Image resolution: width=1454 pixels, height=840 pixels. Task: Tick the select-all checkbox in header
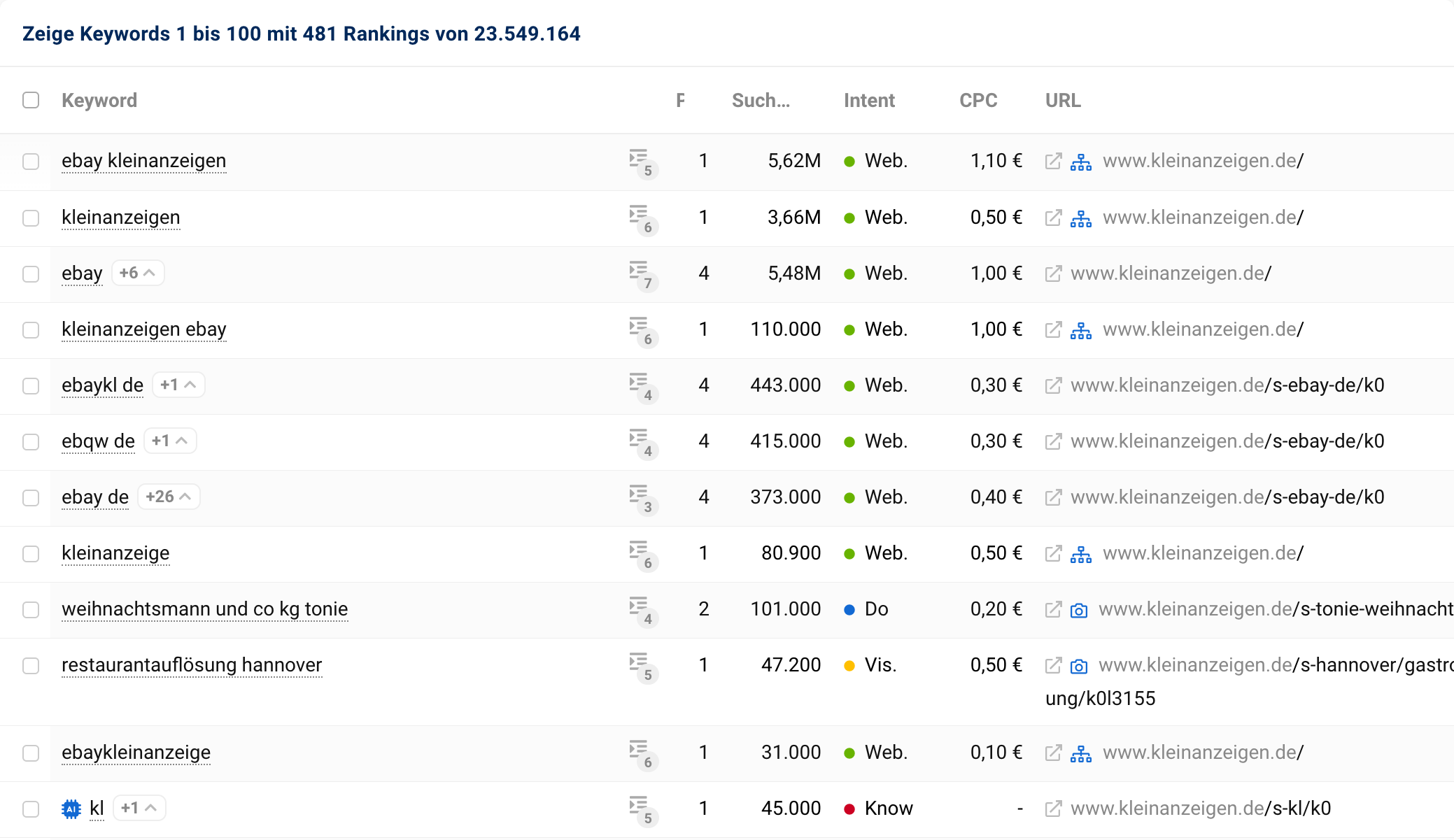[x=31, y=100]
